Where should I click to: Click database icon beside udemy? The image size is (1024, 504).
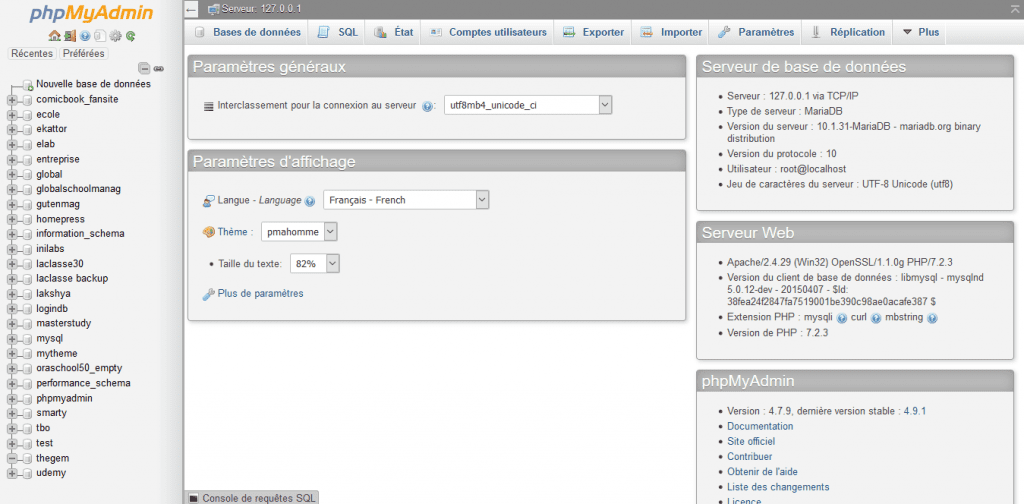pos(27,473)
